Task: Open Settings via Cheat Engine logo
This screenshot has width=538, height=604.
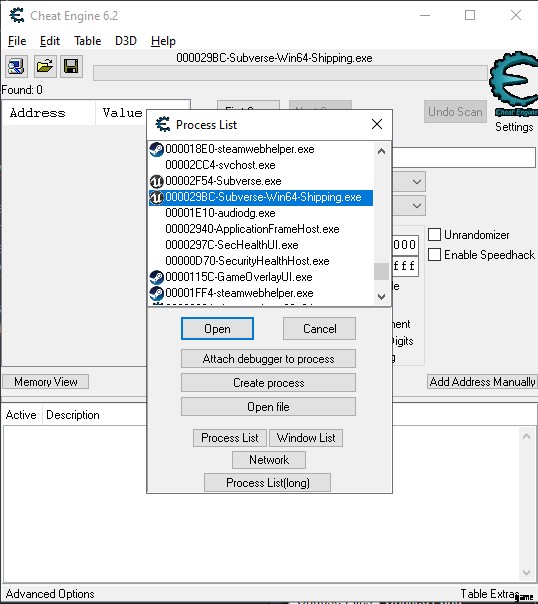Action: 514,82
